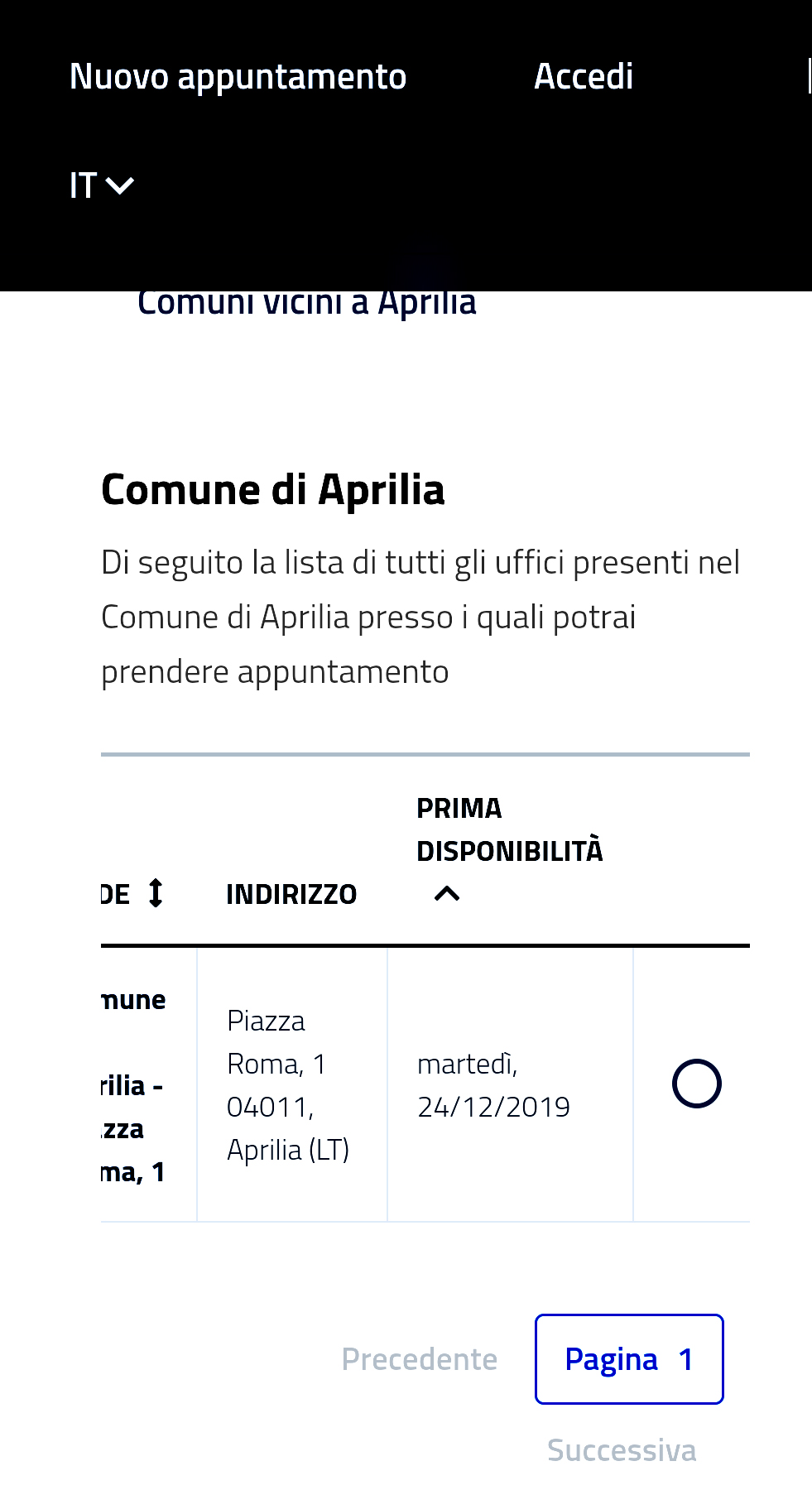
Task: Click the PRIMA DISPONIBILITÀ column header
Action: [x=509, y=829]
